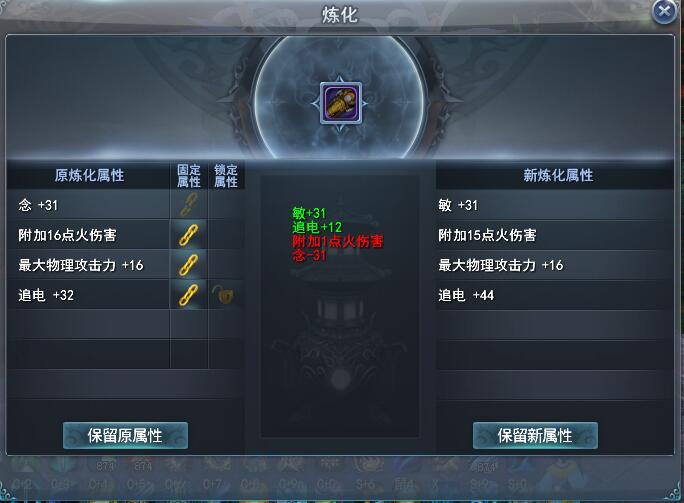
Task: Toggle fixed chain for 最大物理攻击力 +16 row
Action: click(188, 265)
